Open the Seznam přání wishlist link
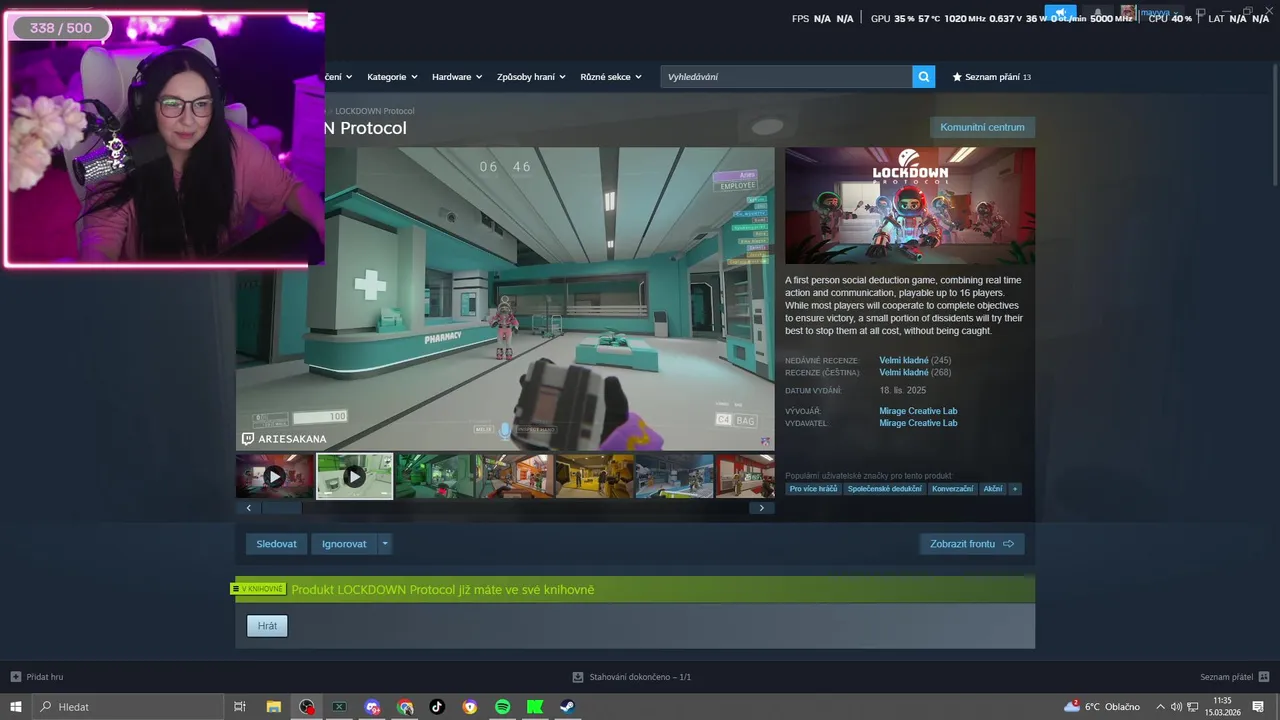Viewport: 1280px width, 720px height. pyautogui.click(x=991, y=77)
